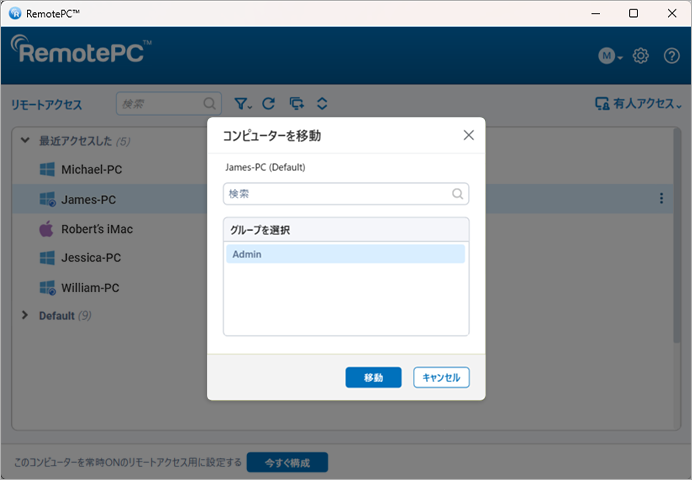Click the computer list vertical scrollbar
The width and height of the screenshot is (692, 480).
point(677,235)
